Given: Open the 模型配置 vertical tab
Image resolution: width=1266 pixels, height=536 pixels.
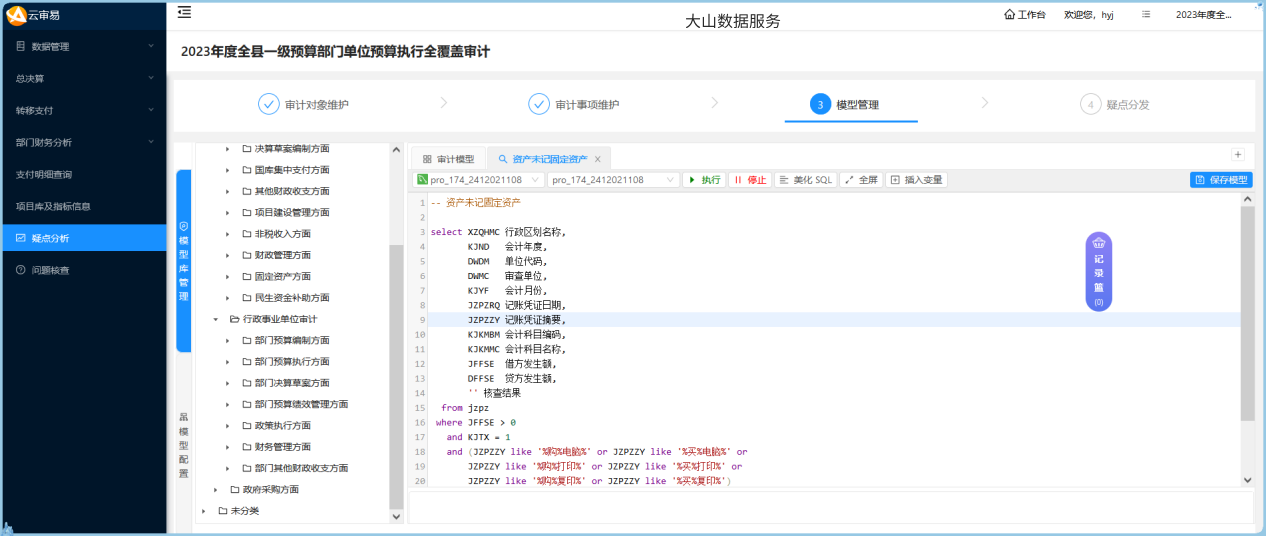Looking at the screenshot, I should (183, 445).
